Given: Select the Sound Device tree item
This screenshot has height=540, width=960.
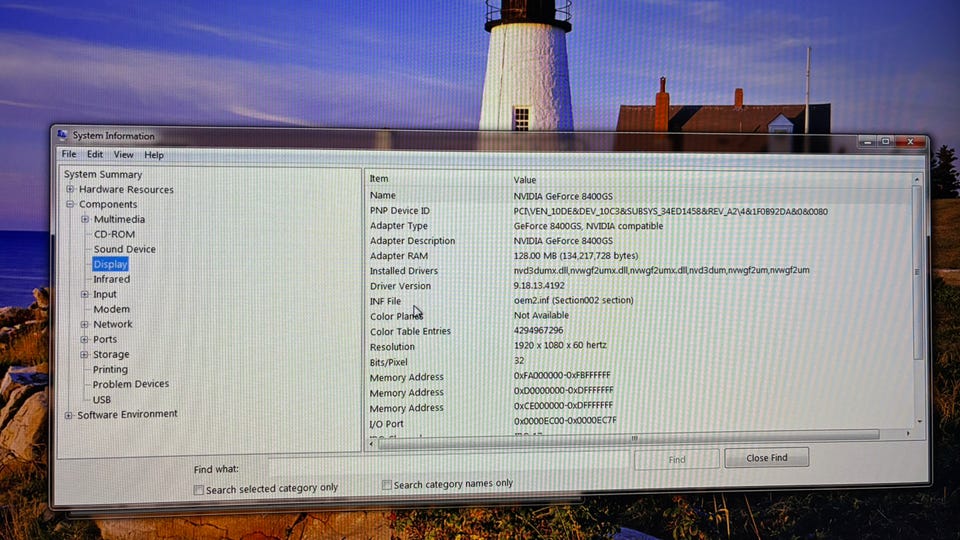Looking at the screenshot, I should coord(125,250).
